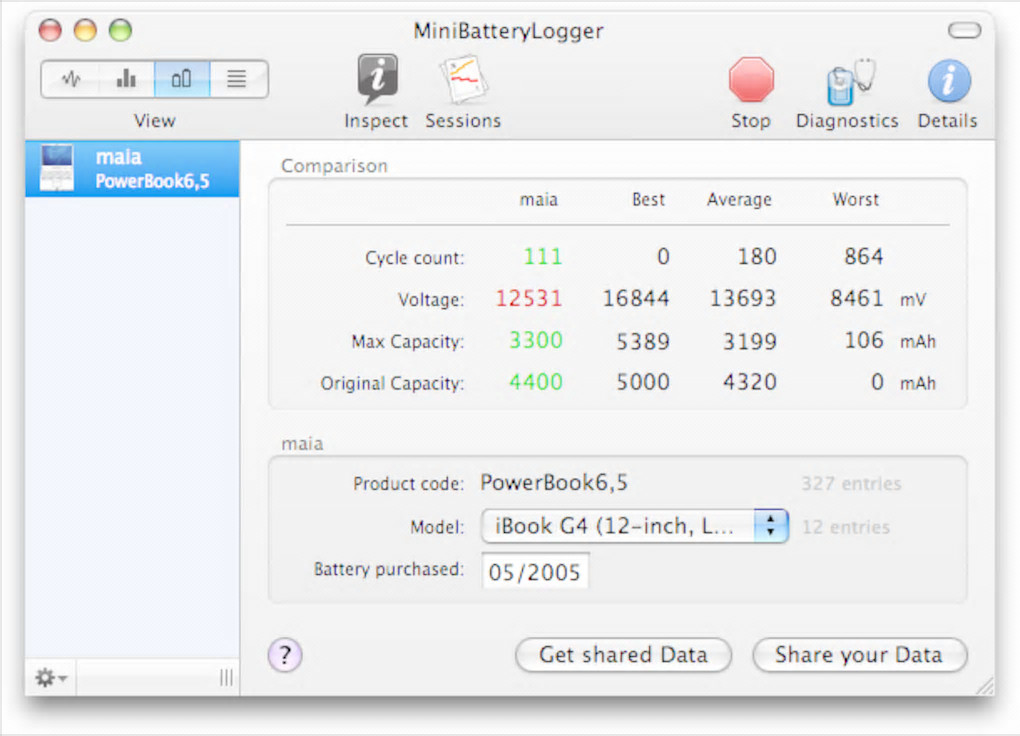Run Diagnostics from the toolbar

(x=847, y=92)
